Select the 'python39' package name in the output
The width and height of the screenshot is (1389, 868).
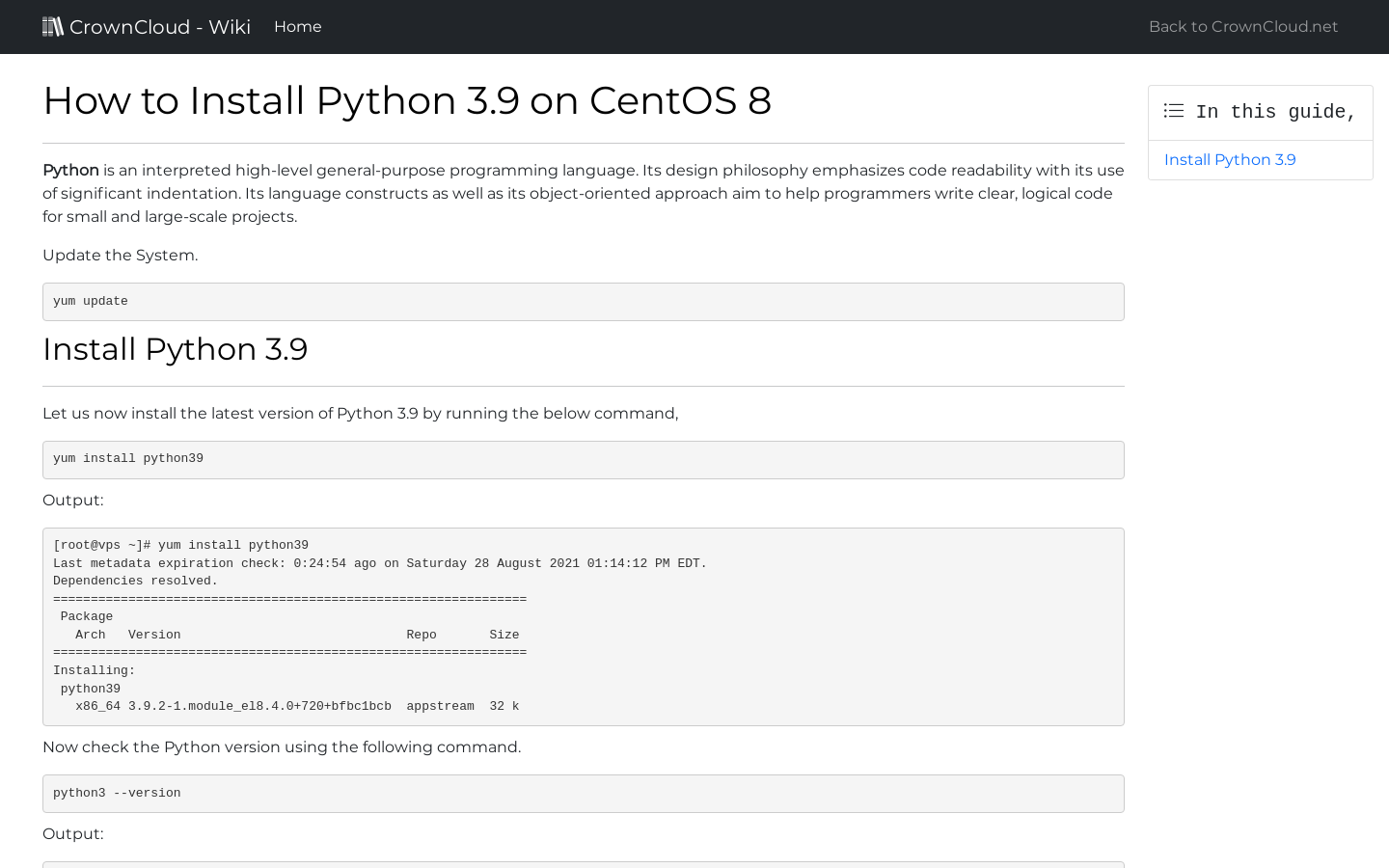tap(90, 688)
